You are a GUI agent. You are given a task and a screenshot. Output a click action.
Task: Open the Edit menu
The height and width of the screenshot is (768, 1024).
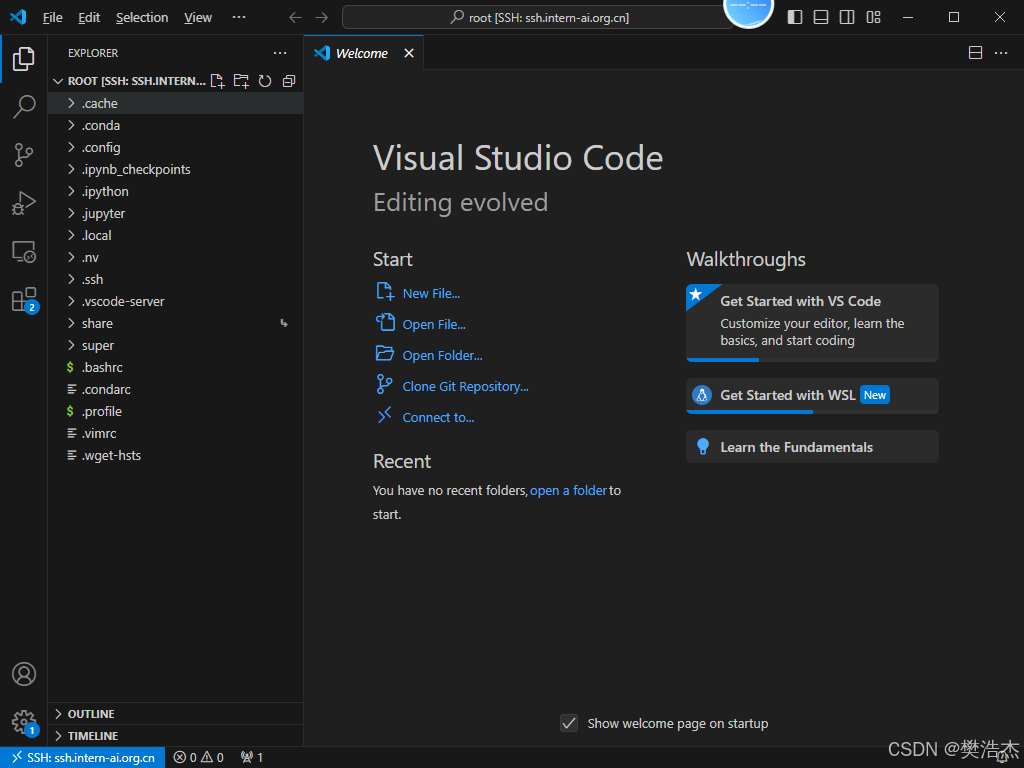click(x=89, y=18)
